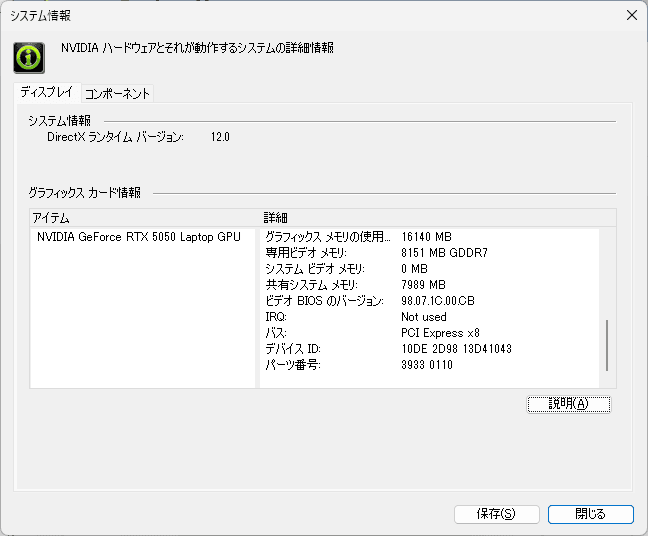The image size is (648, 536).
Task: Select NVIDIA GeForce RTX 5050 Laptop GPU item
Action: [139, 237]
